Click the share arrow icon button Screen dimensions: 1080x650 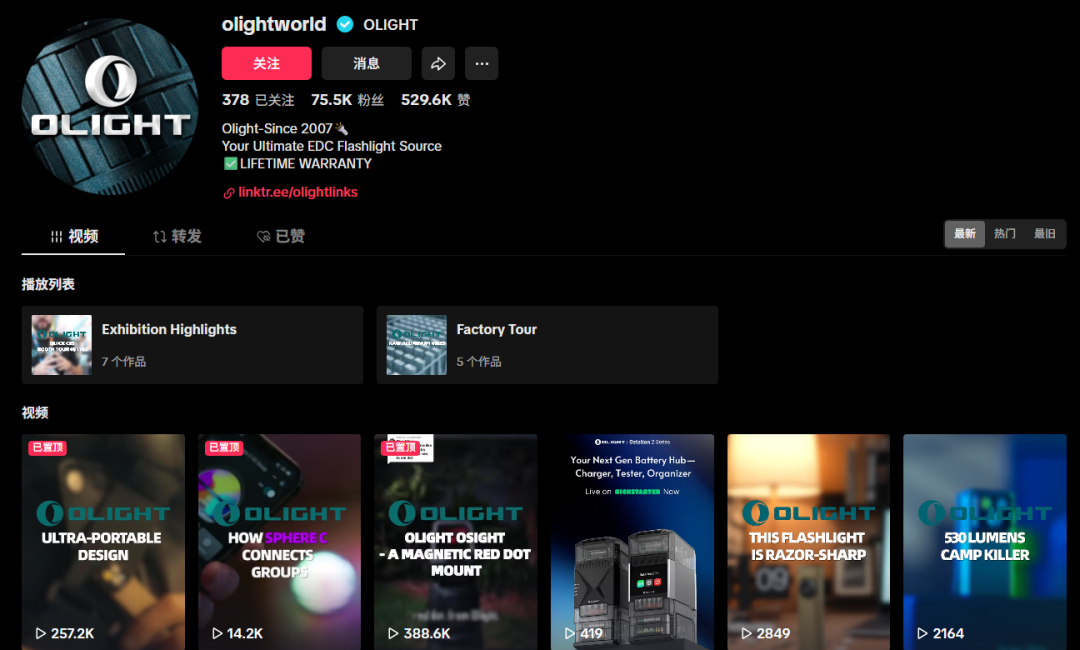pos(438,63)
